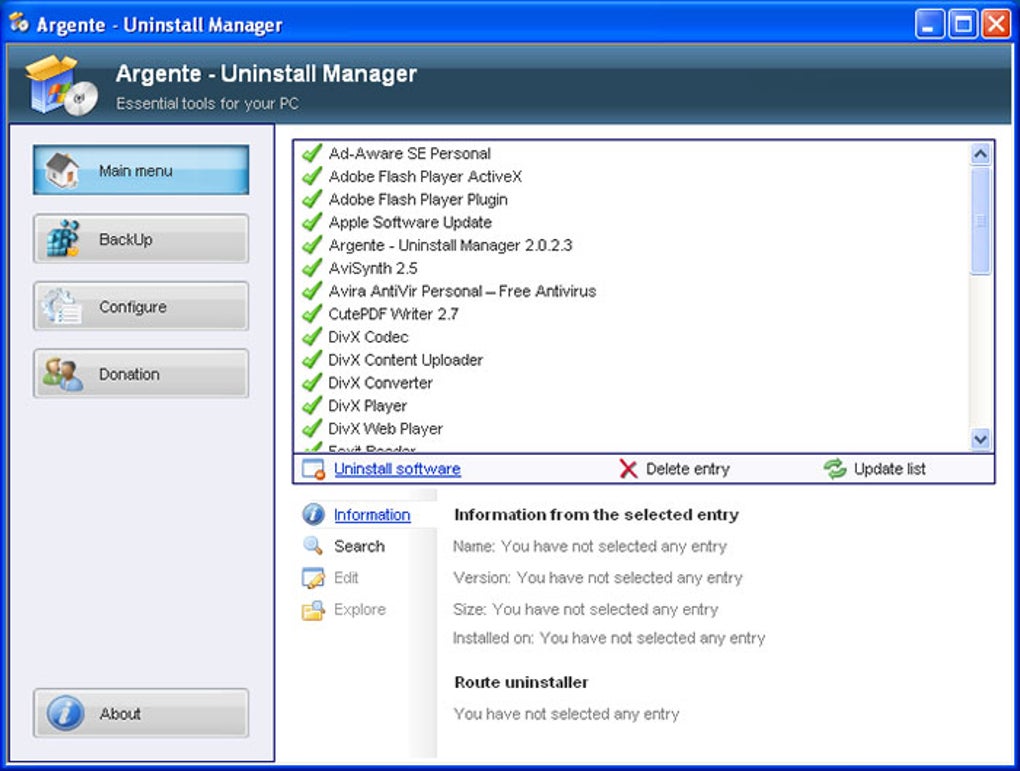Click checkmark beside Argente - Uninstall Manager 2.0.2.3
The image size is (1020, 771).
point(312,245)
